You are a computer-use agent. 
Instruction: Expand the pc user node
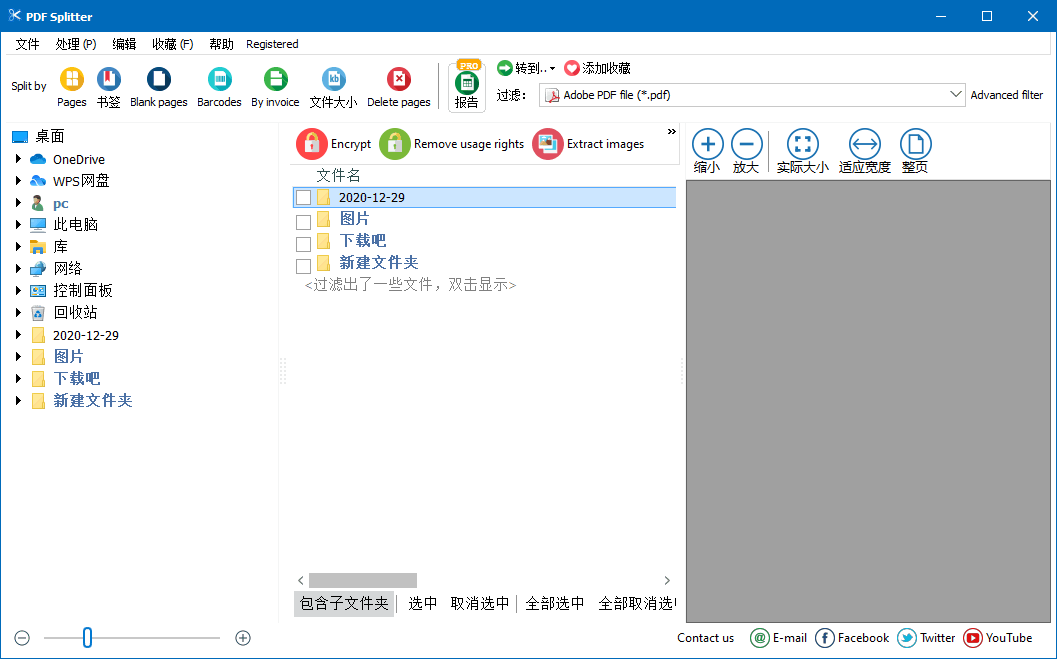18,203
